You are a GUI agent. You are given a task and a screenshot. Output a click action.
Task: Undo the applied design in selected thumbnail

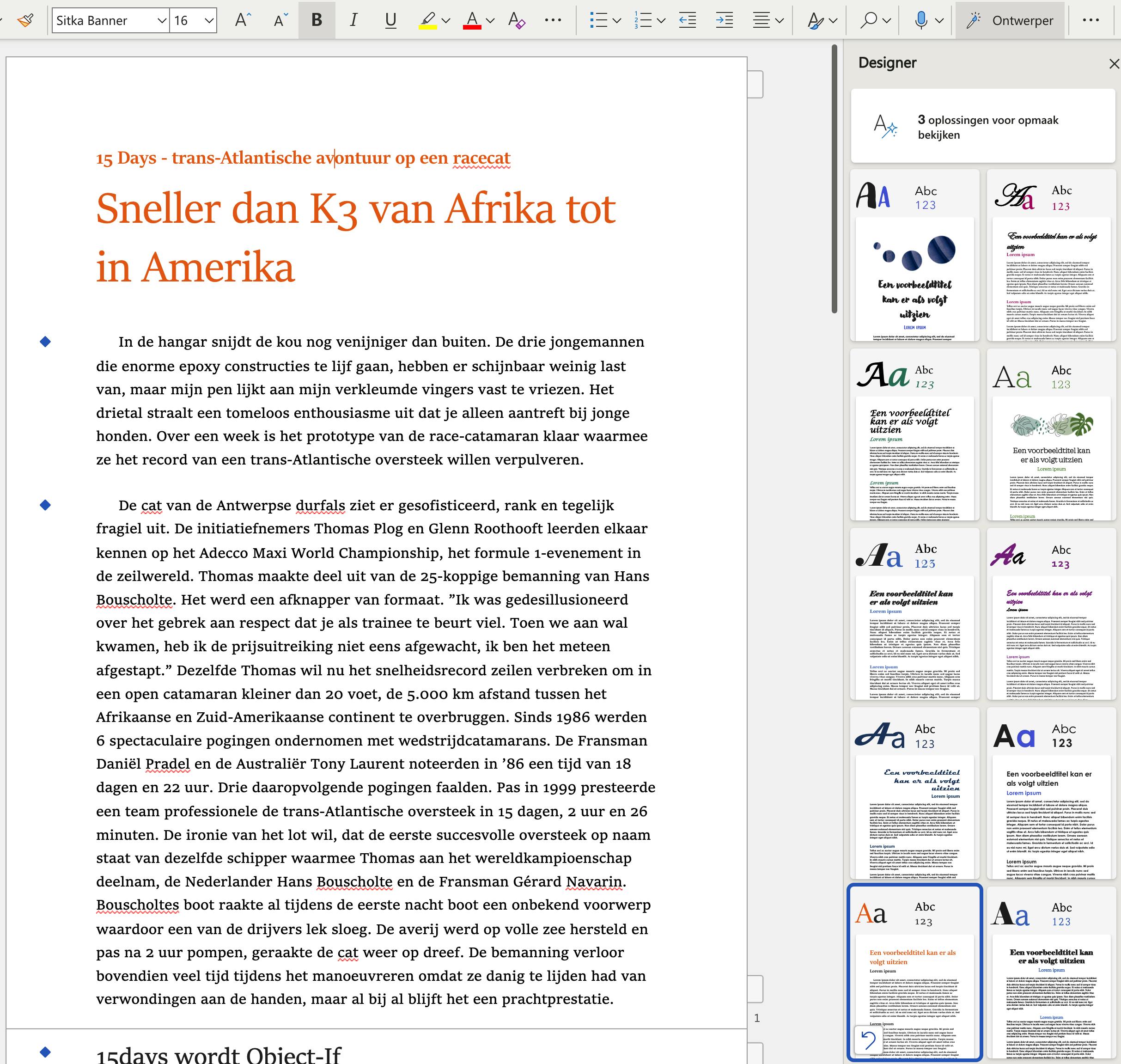point(868,1040)
